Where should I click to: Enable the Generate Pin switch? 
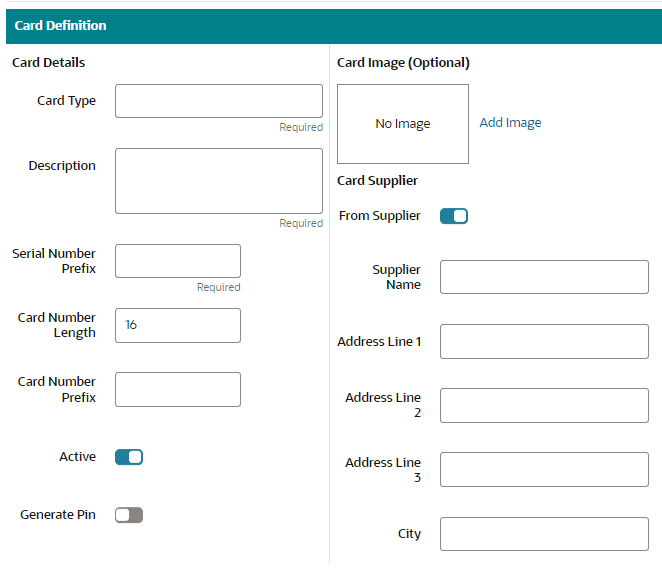(x=129, y=515)
